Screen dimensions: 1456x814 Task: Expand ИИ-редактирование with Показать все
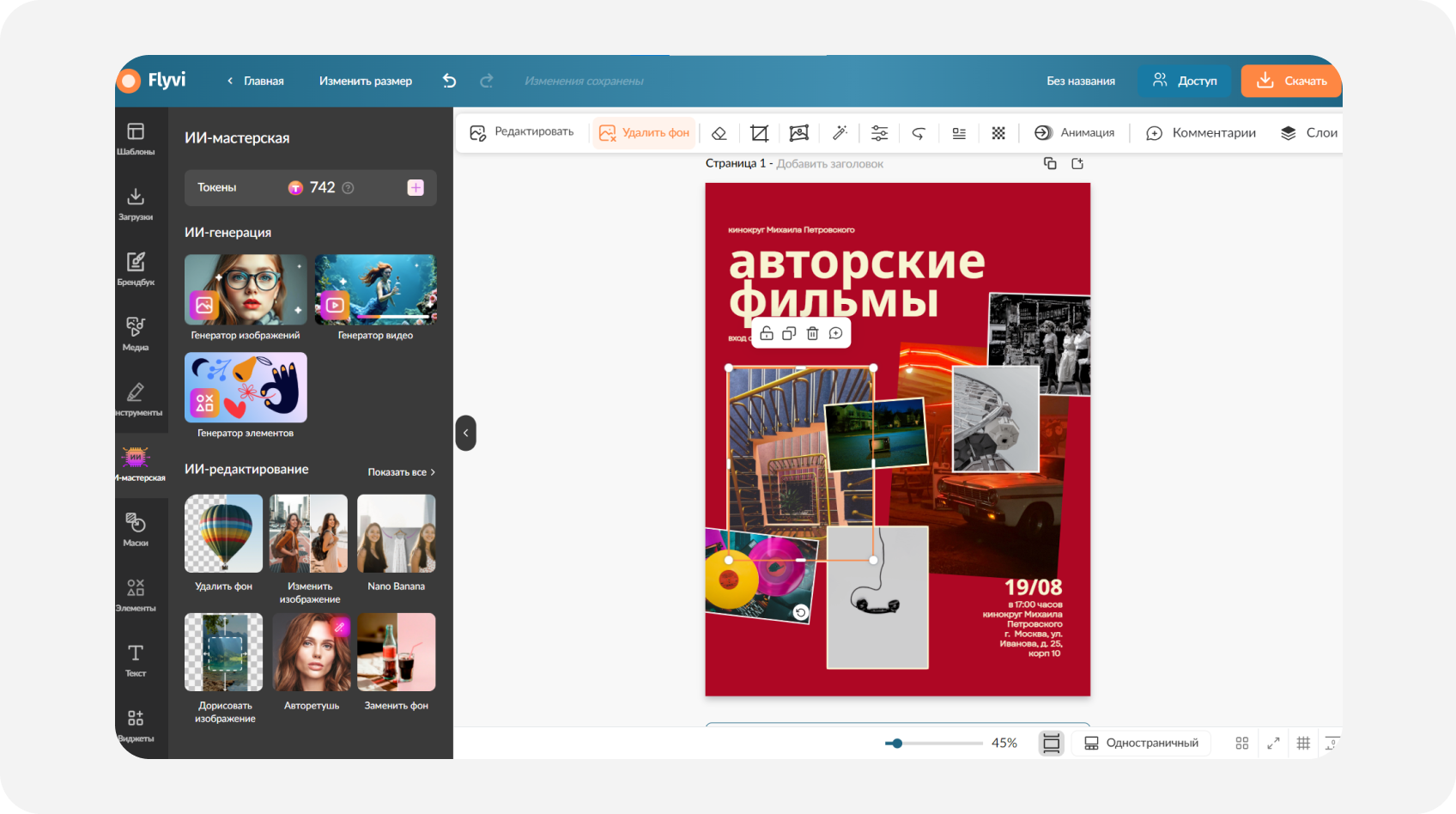(x=402, y=472)
